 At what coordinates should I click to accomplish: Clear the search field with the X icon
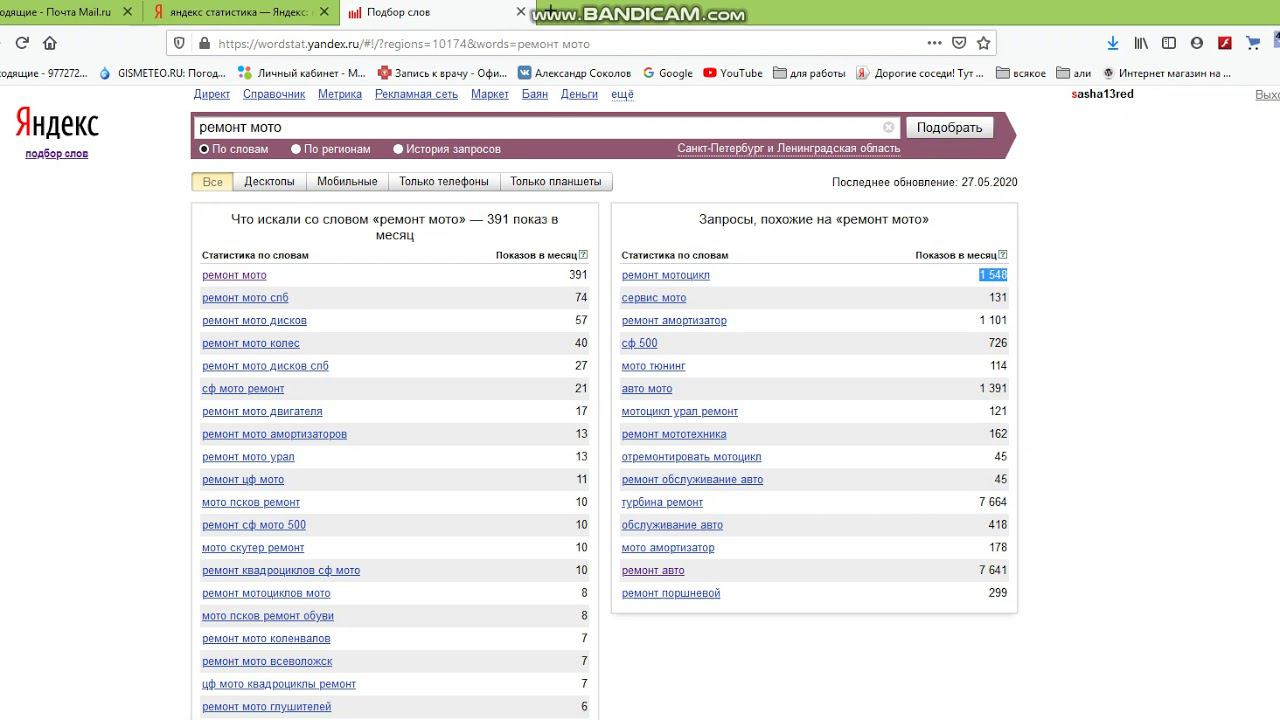click(x=888, y=127)
